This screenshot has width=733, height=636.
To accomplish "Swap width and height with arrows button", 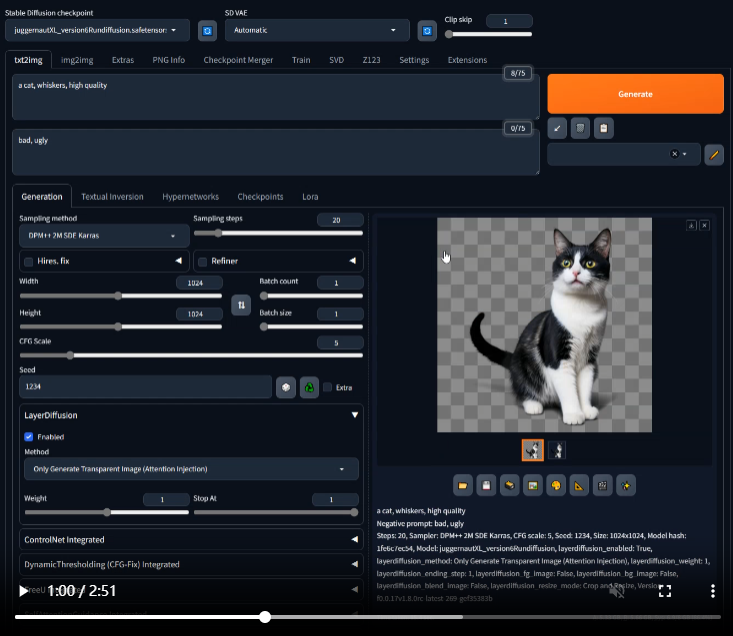I will click(x=241, y=305).
